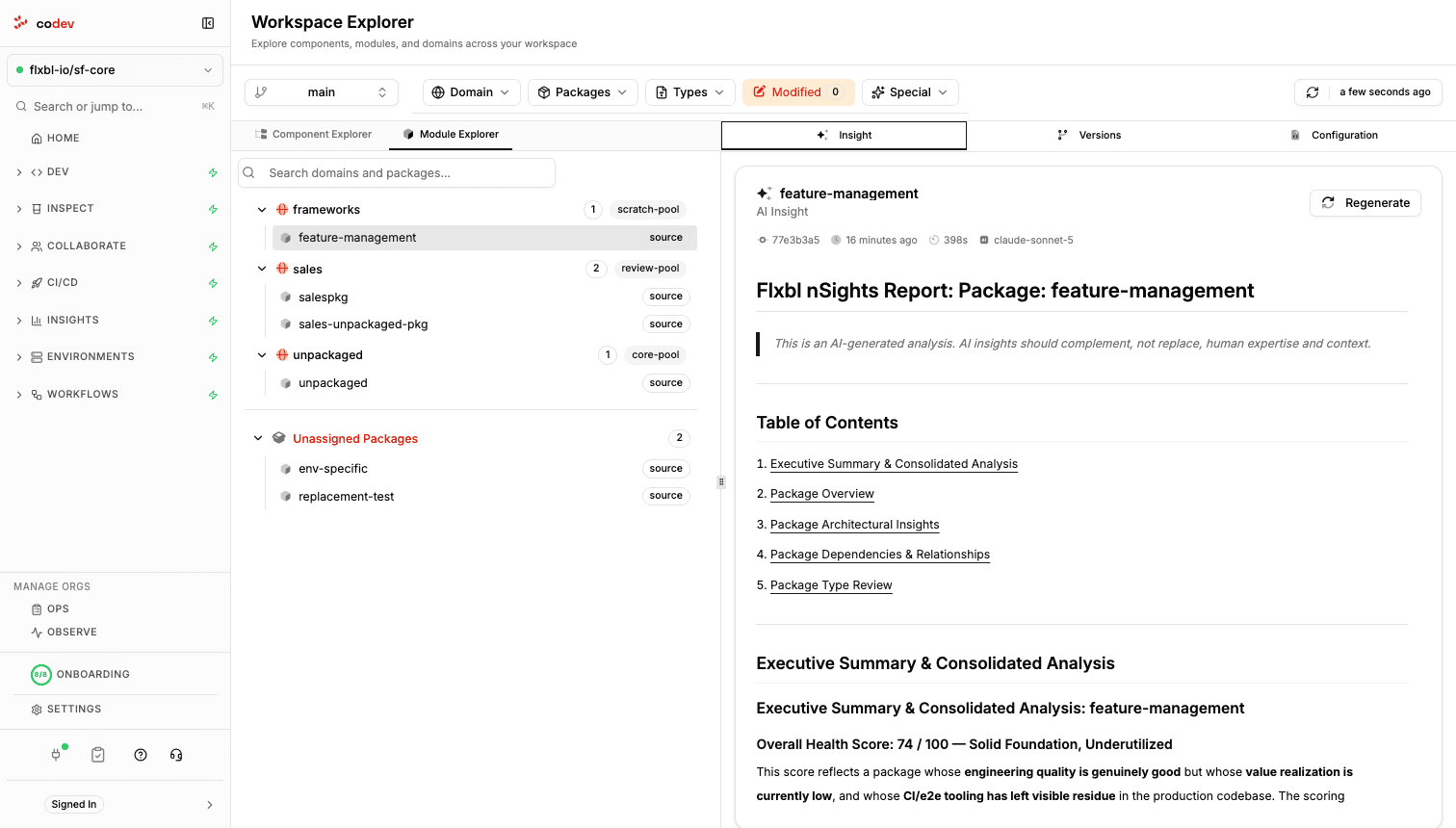Switch to Component Explorer tab
This screenshot has height=828, width=1456.
313,135
